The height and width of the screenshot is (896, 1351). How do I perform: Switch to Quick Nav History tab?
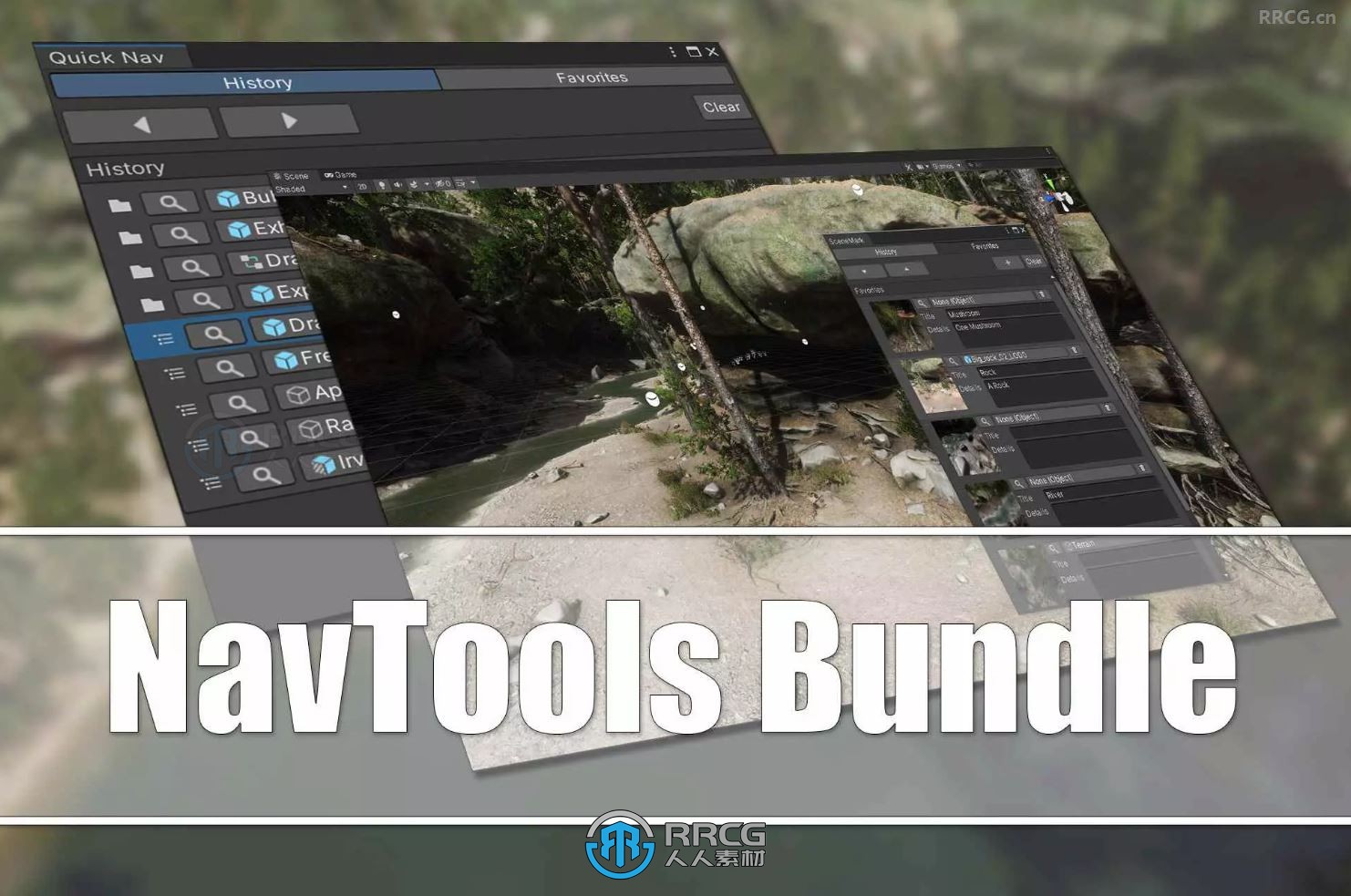pos(246,83)
